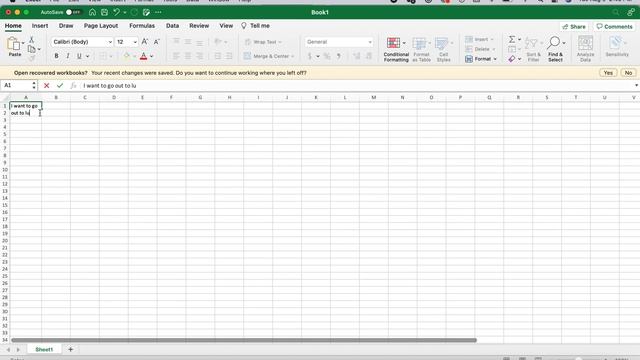Switch to the Formulas tab

click(142, 26)
